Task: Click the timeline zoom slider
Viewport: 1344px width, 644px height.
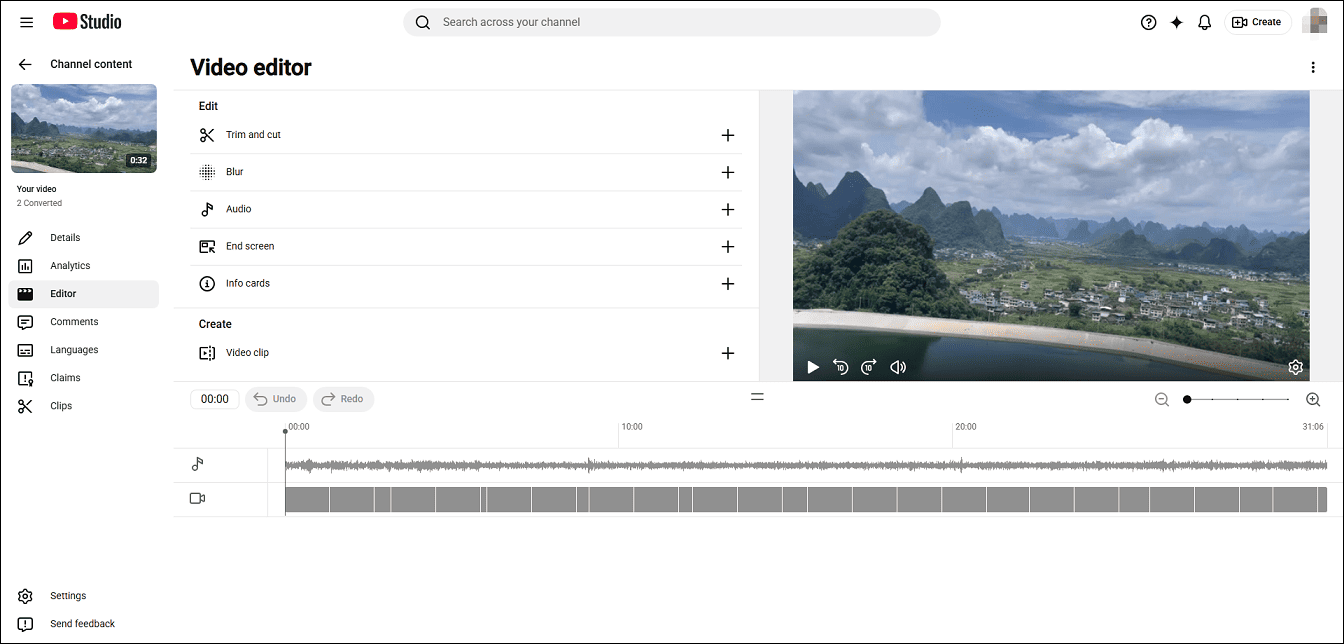Action: (1237, 399)
